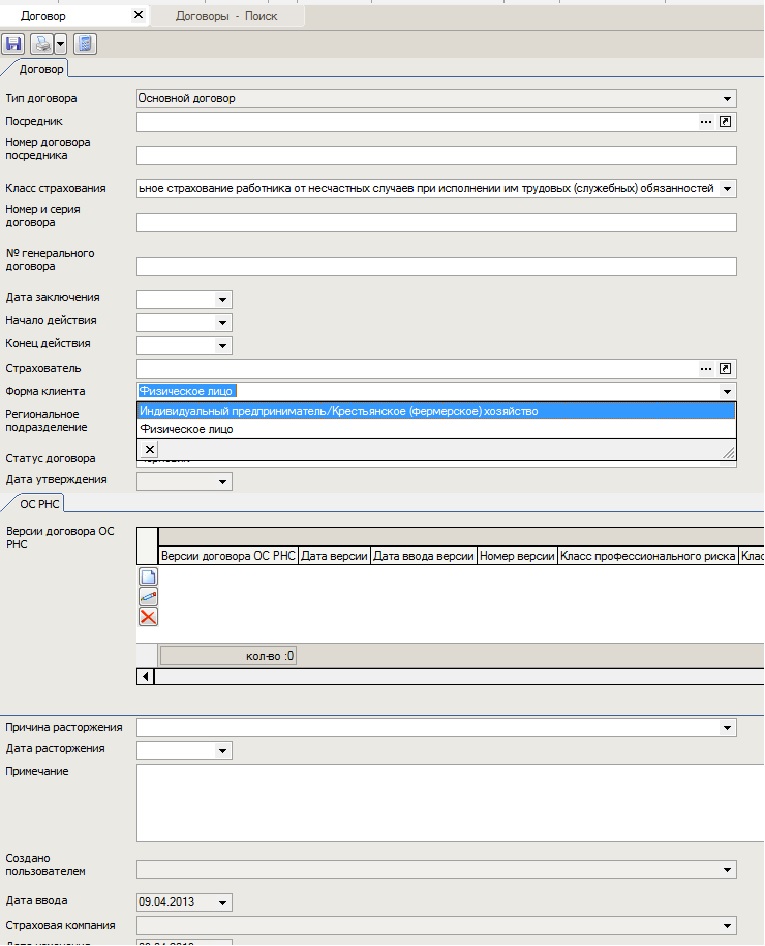Click the edit version pencil icon
The height and width of the screenshot is (946, 765).
(148, 596)
